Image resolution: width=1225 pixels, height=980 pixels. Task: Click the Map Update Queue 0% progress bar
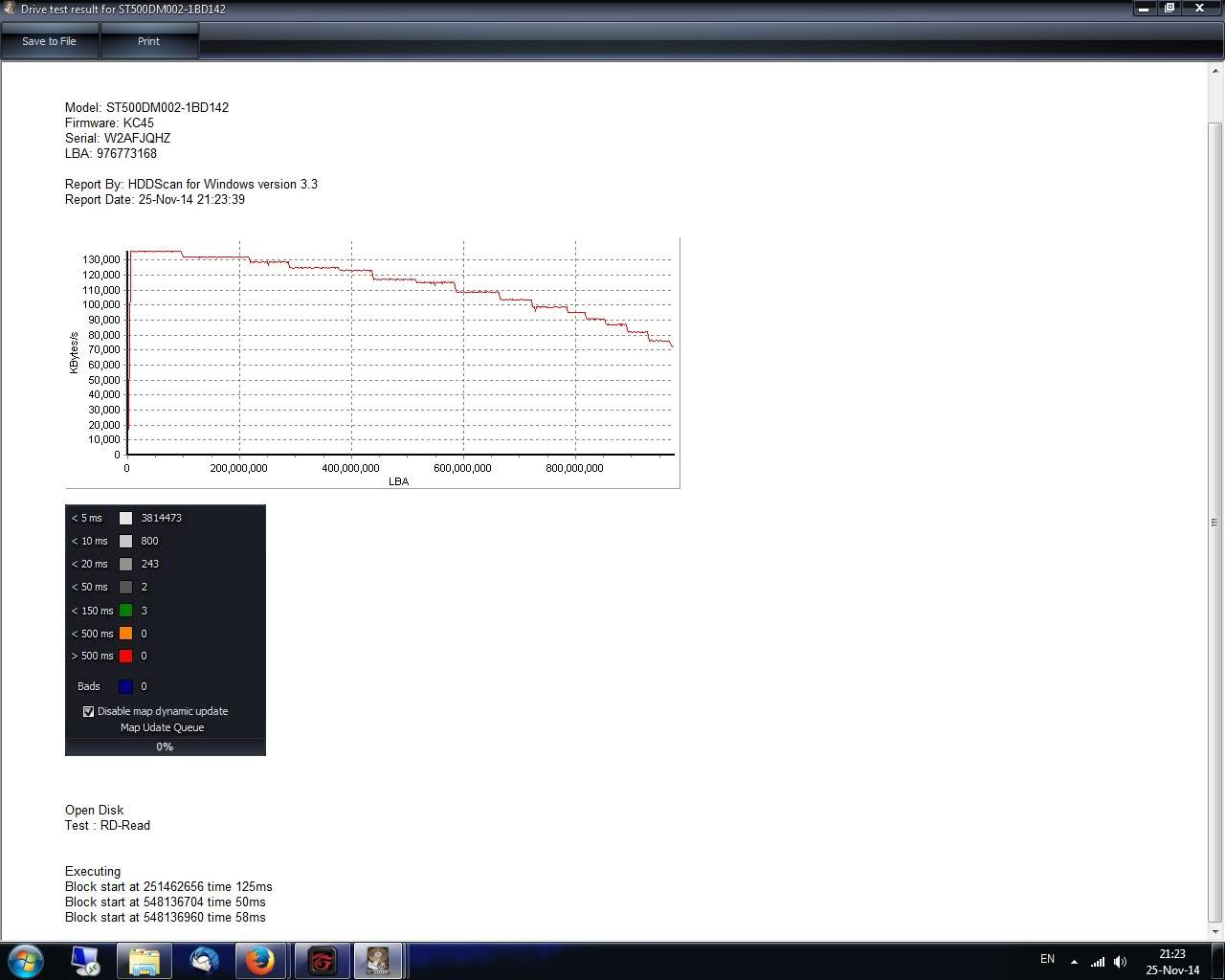[x=165, y=746]
